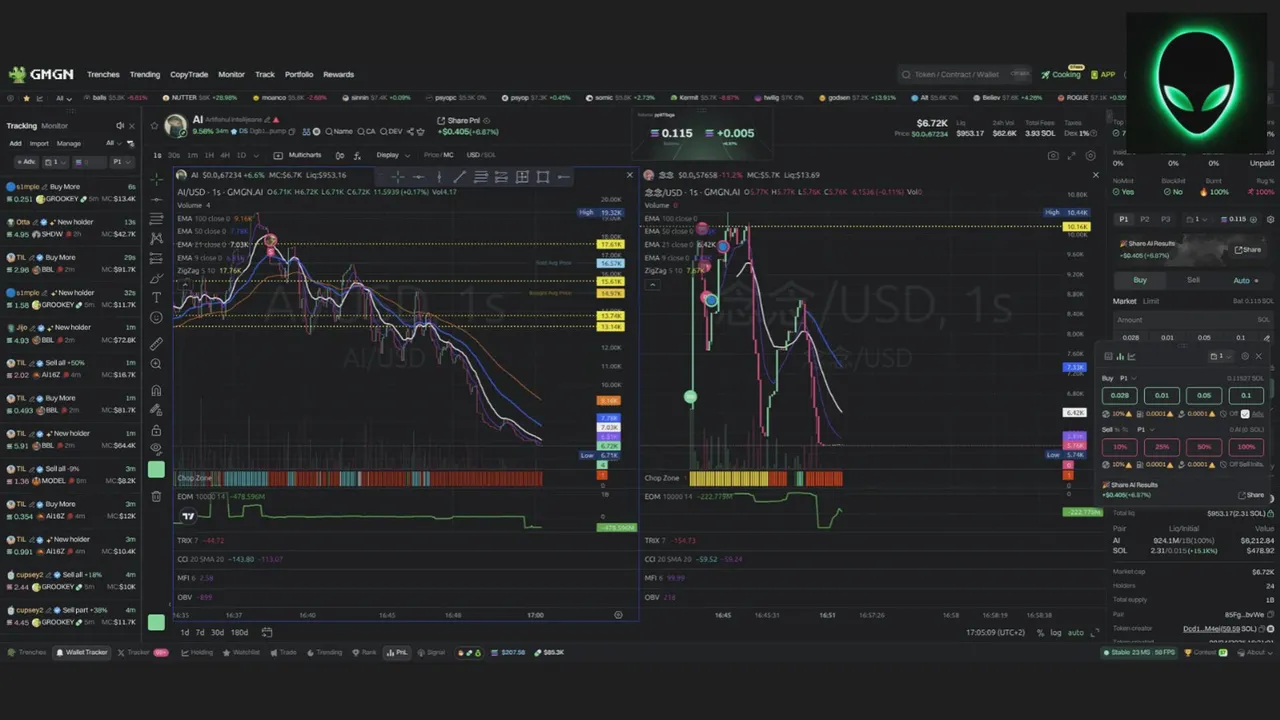Image resolution: width=1280 pixels, height=720 pixels.
Task: Switch to Monitor tab in tracking panel
Action: [54, 126]
